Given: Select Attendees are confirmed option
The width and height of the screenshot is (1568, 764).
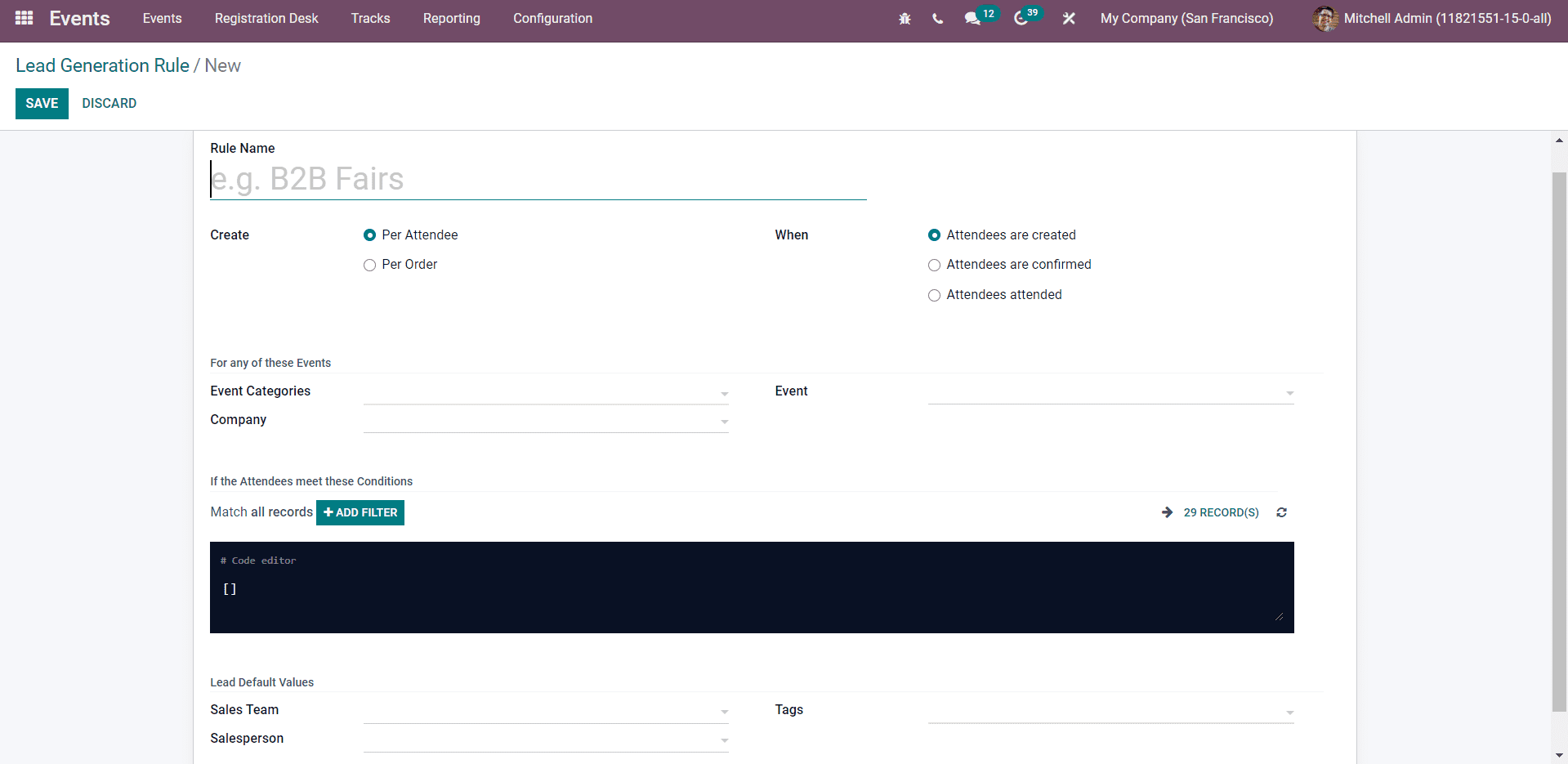Looking at the screenshot, I should 934,265.
